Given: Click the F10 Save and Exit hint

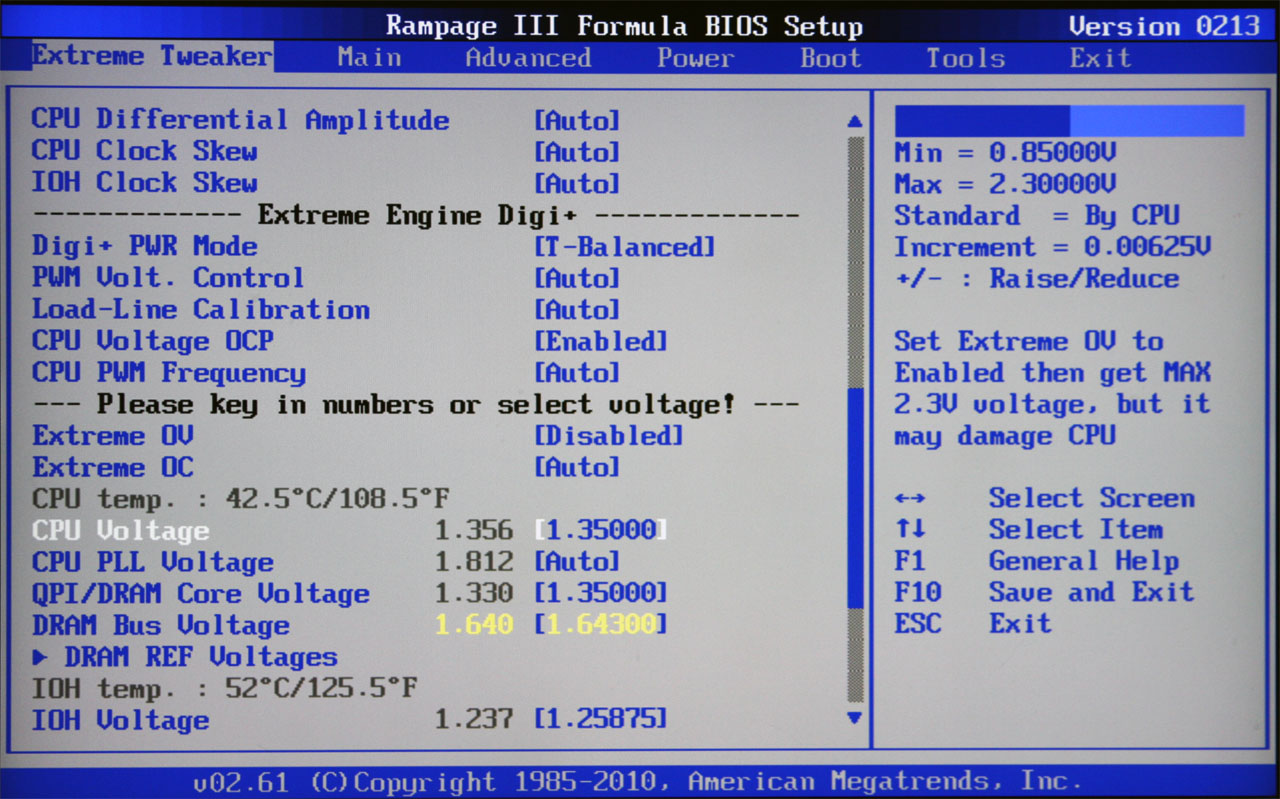Looking at the screenshot, I should [1044, 592].
